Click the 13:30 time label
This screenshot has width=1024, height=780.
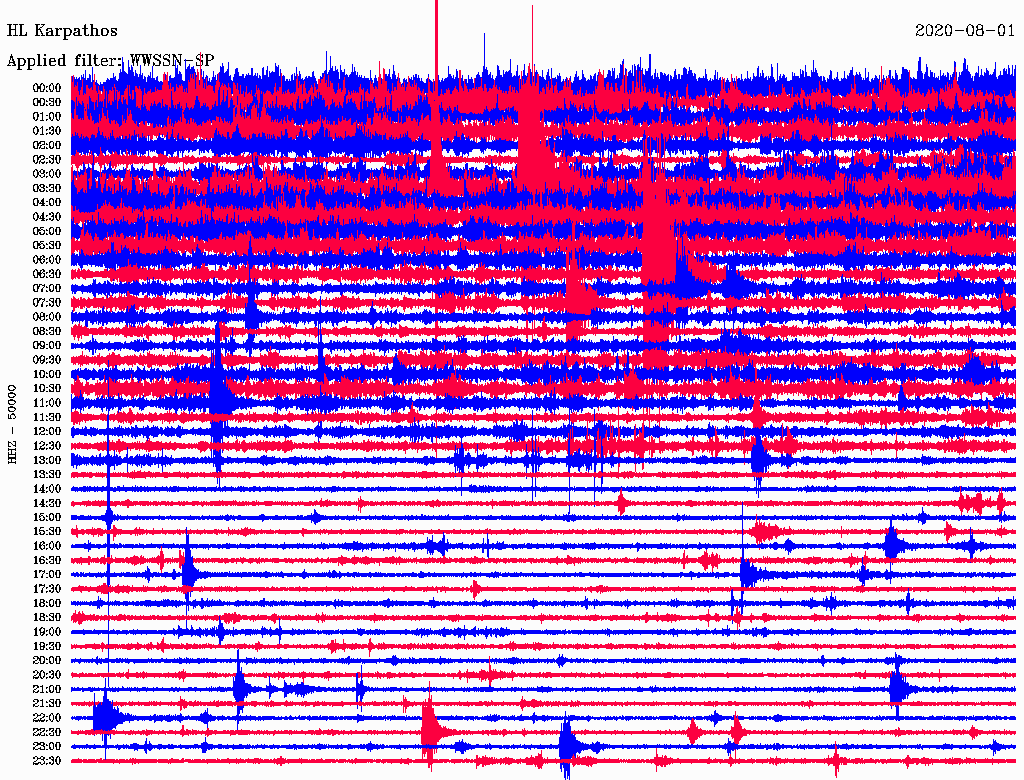click(47, 474)
